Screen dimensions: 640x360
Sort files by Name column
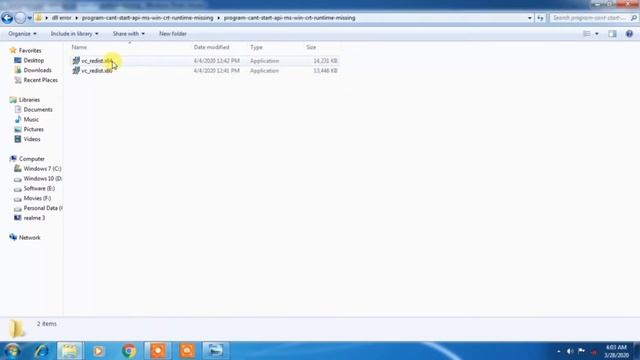tap(79, 47)
